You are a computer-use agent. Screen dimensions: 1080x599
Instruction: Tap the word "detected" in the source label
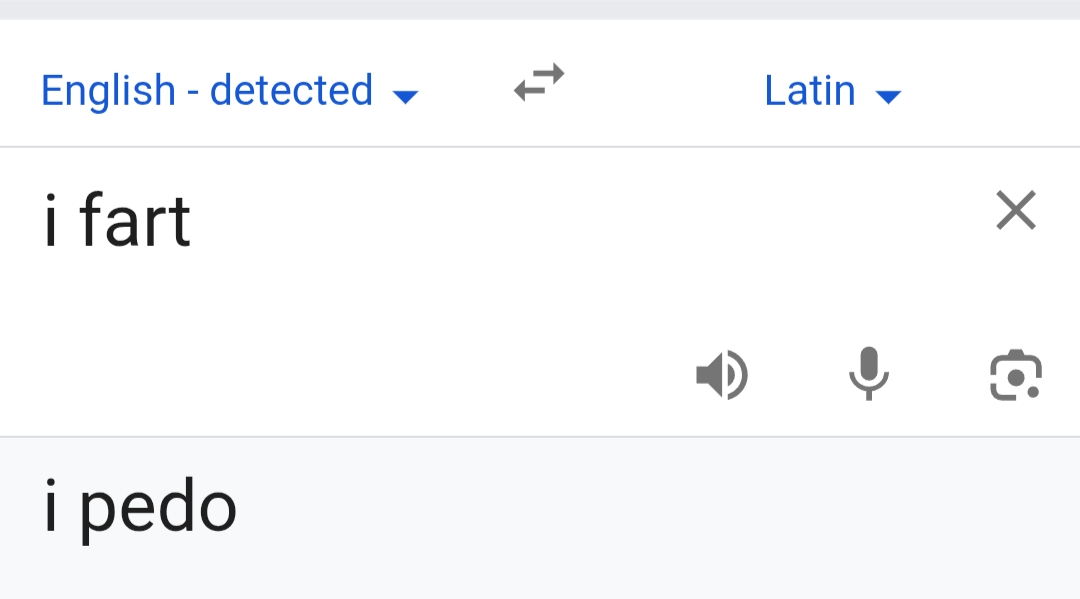tap(291, 91)
